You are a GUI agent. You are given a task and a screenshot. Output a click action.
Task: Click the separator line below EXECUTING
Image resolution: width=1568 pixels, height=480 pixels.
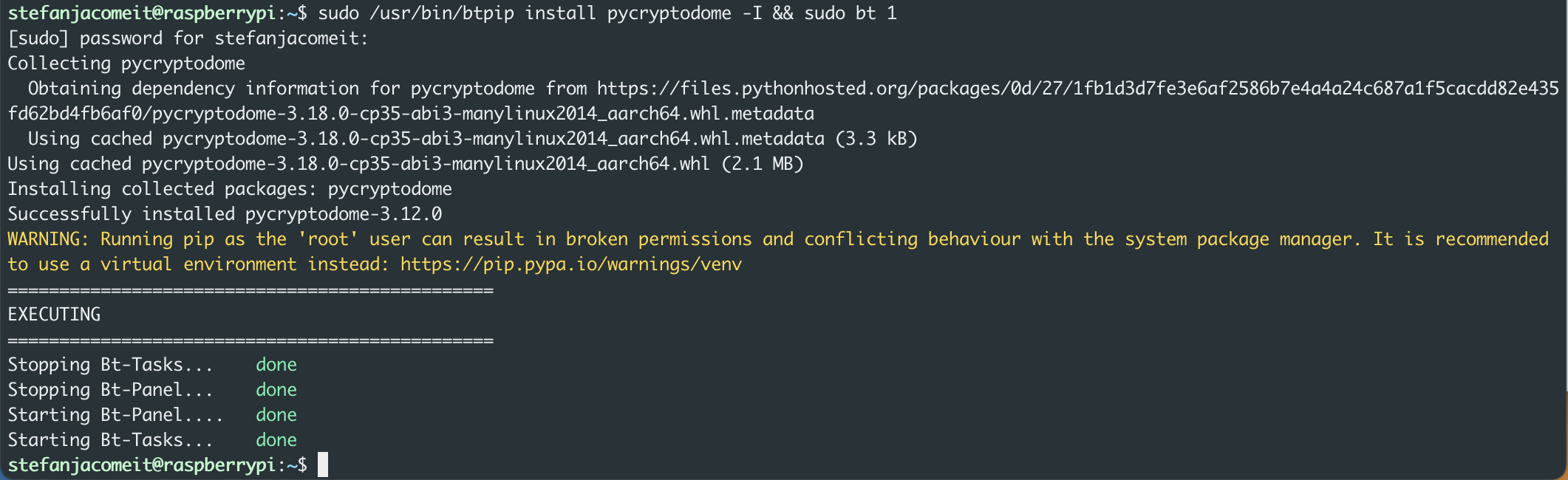coord(250,340)
